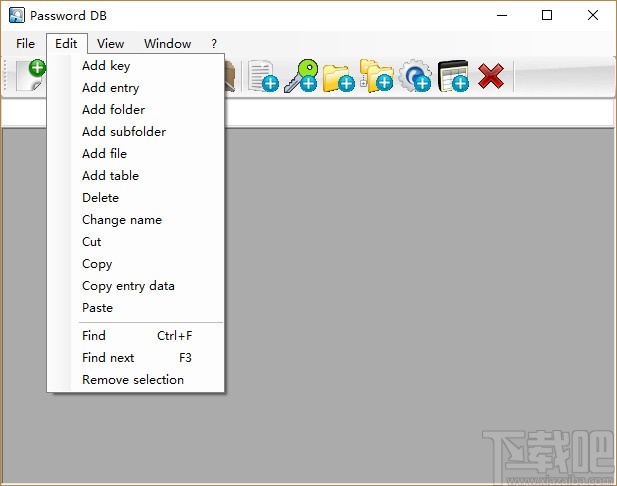Screen dimensions: 617x486
Task: Open the question mark help menu
Action: pyautogui.click(x=214, y=43)
